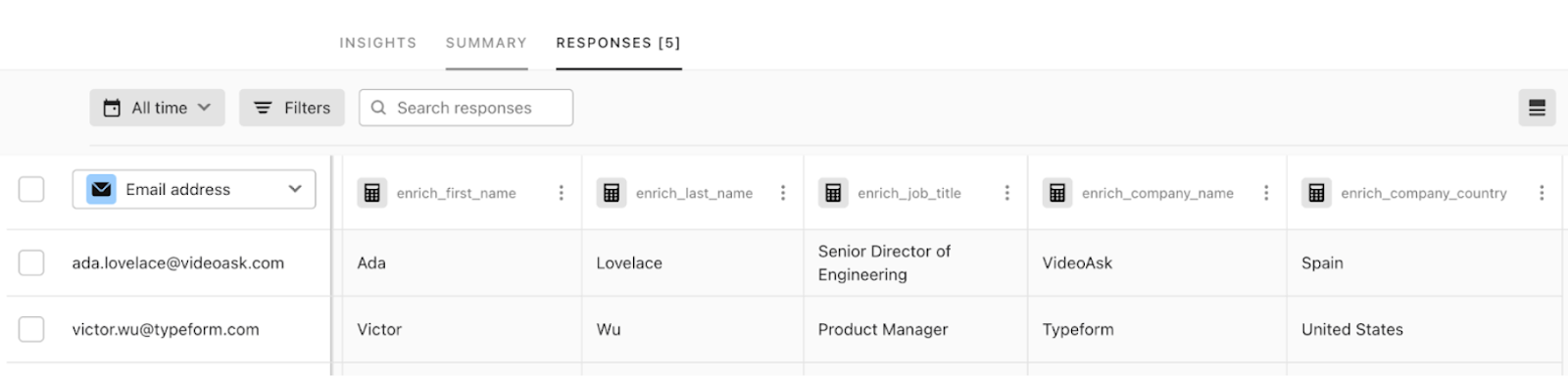The width and height of the screenshot is (1568, 376).
Task: Switch to the Insights tab
Action: 378,43
